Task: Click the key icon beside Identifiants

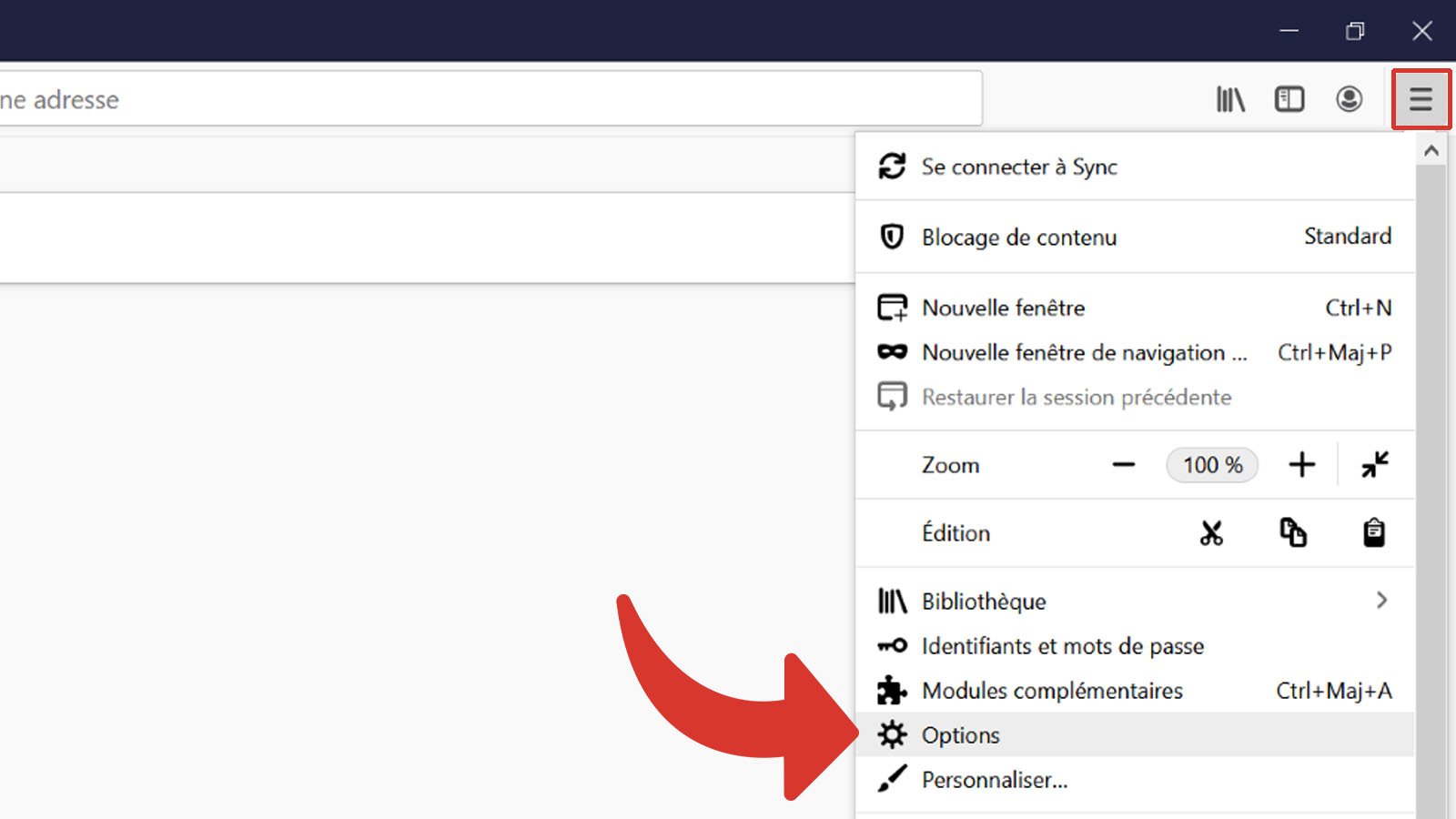Action: [893, 646]
